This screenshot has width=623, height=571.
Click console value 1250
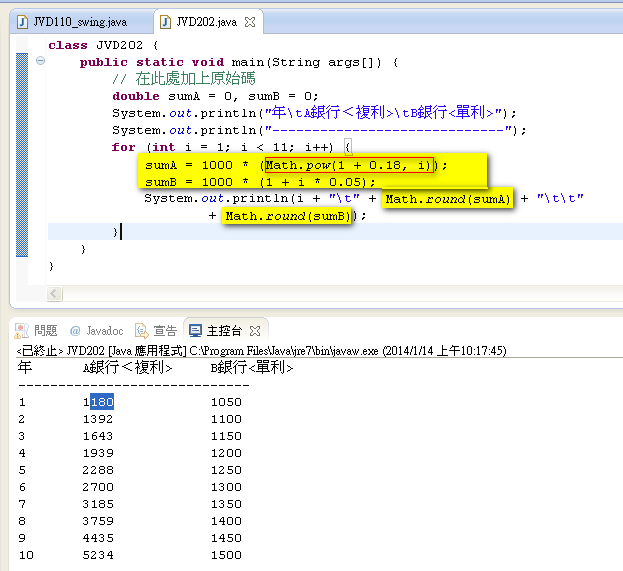[226, 470]
